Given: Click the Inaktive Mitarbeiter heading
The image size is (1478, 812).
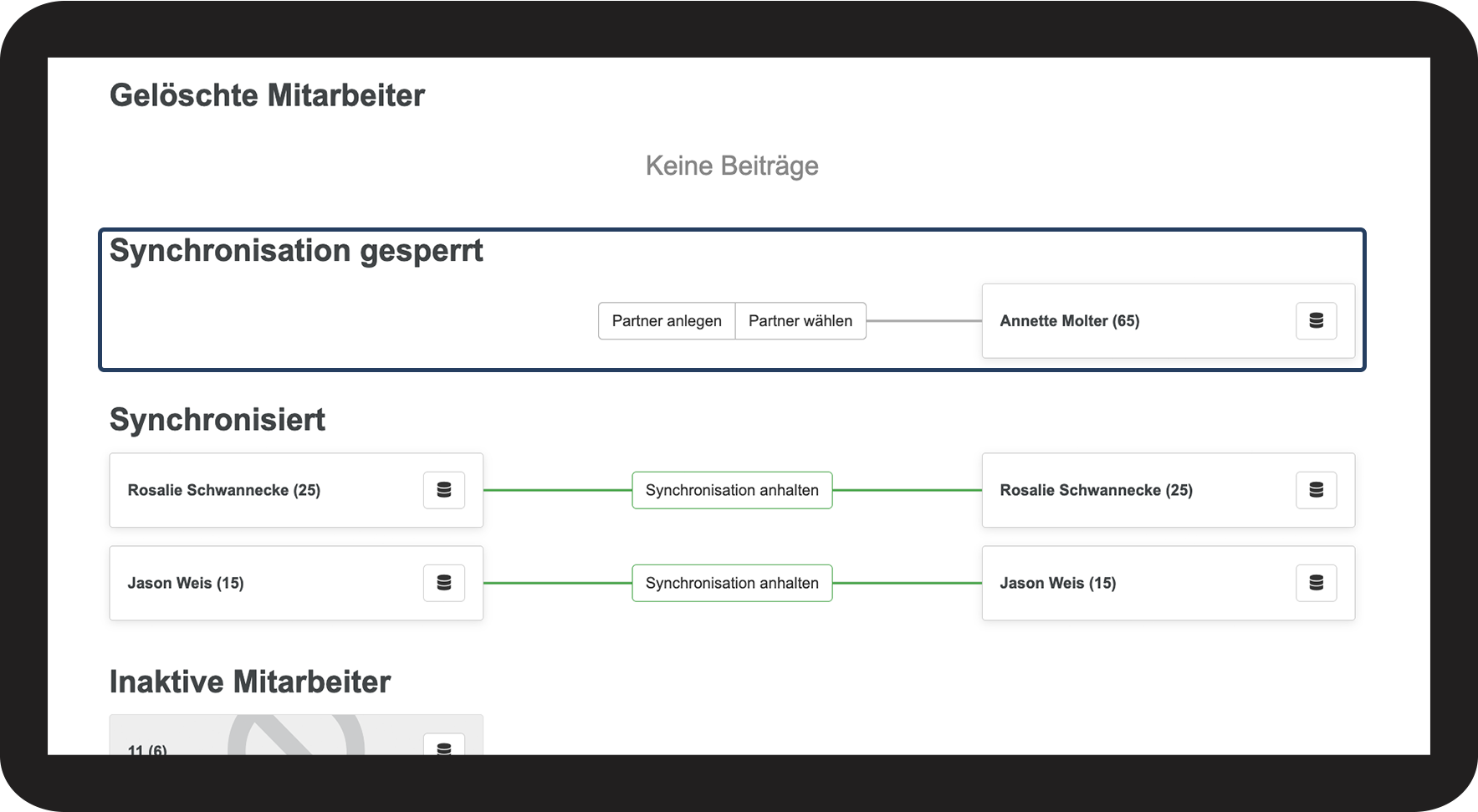Looking at the screenshot, I should 250,682.
